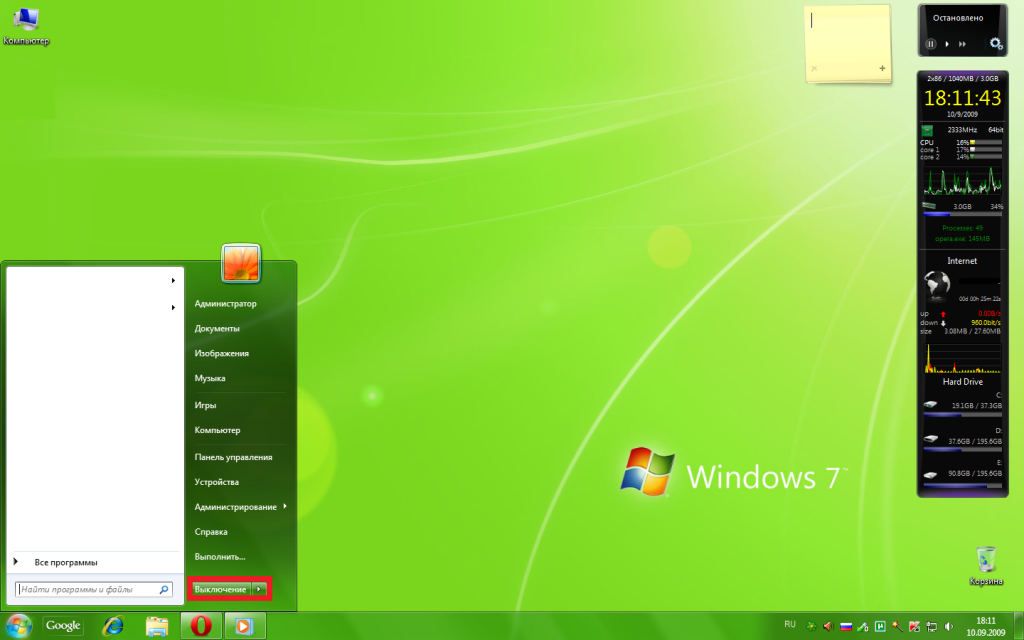Open Windows Explorer folder icon in taskbar
The width and height of the screenshot is (1024, 640).
(157, 626)
